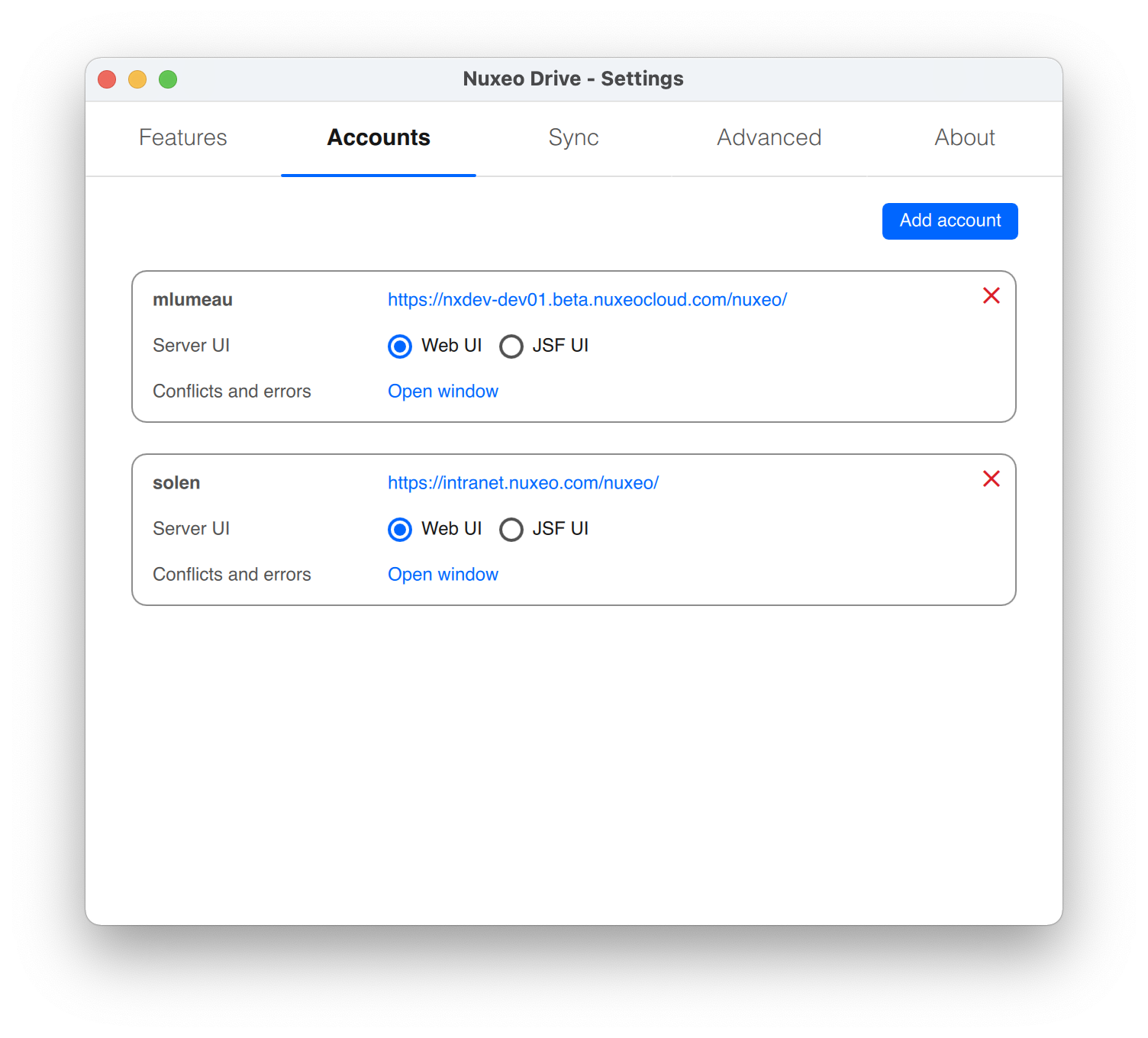1148x1038 pixels.
Task: Switch to the Accounts tab
Action: click(x=379, y=138)
